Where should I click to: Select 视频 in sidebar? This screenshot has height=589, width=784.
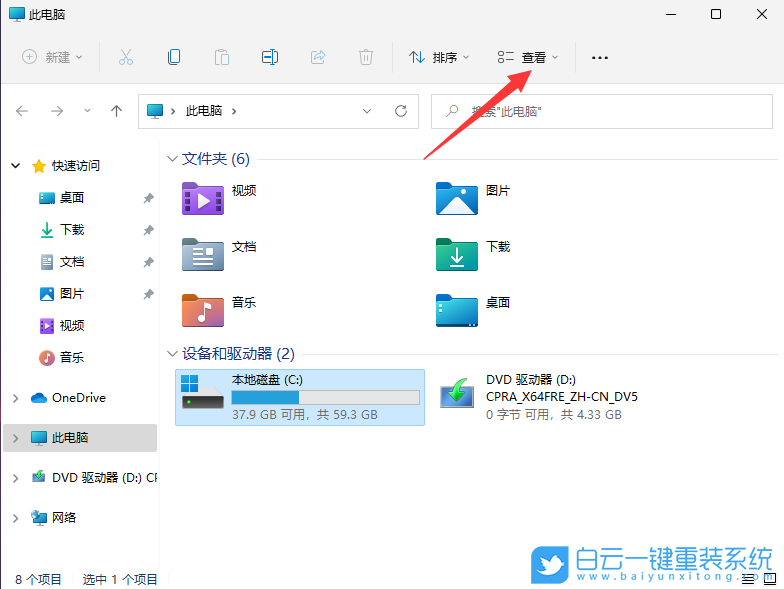click(x=72, y=326)
